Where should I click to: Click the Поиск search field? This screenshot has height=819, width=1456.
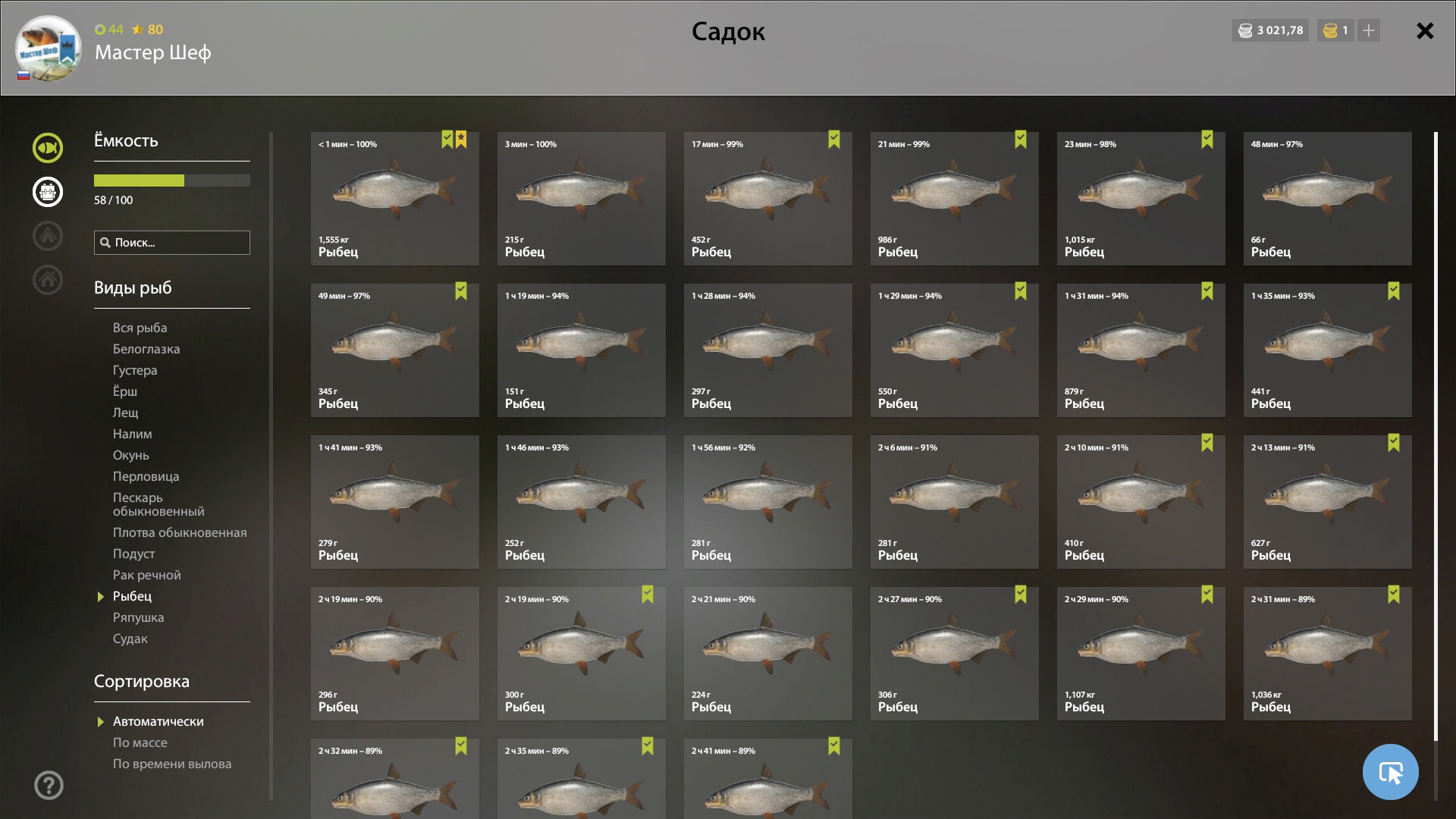(x=172, y=243)
